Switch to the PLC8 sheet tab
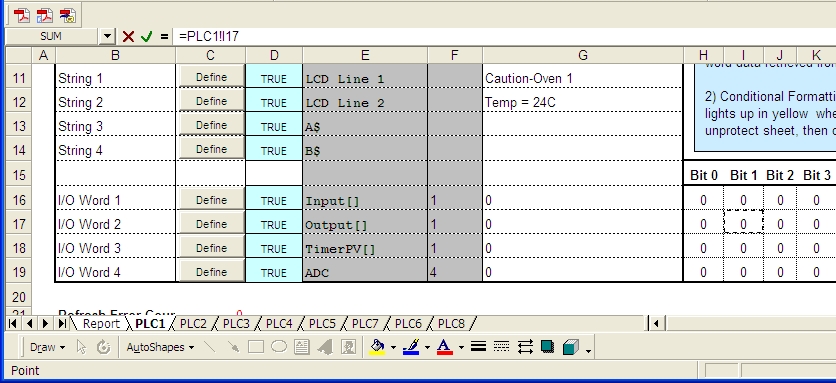This screenshot has width=836, height=383. 451,323
